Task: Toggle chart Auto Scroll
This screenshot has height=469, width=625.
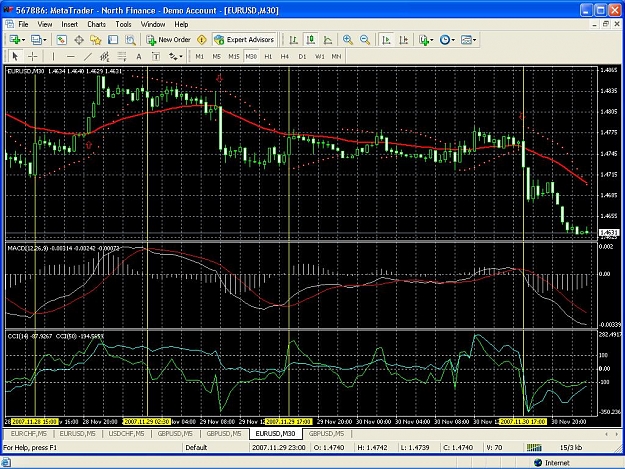Action: [x=386, y=39]
